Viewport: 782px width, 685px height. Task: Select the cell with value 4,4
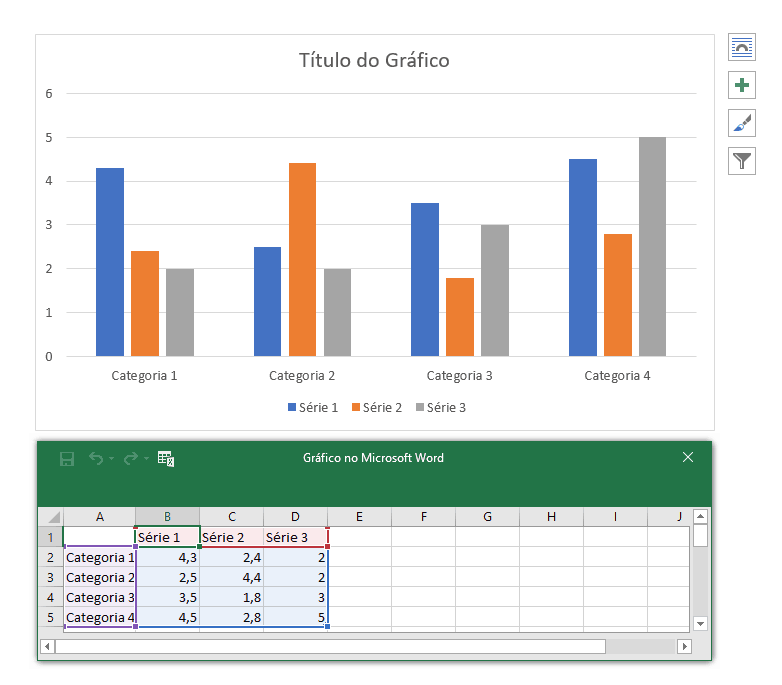[231, 577]
